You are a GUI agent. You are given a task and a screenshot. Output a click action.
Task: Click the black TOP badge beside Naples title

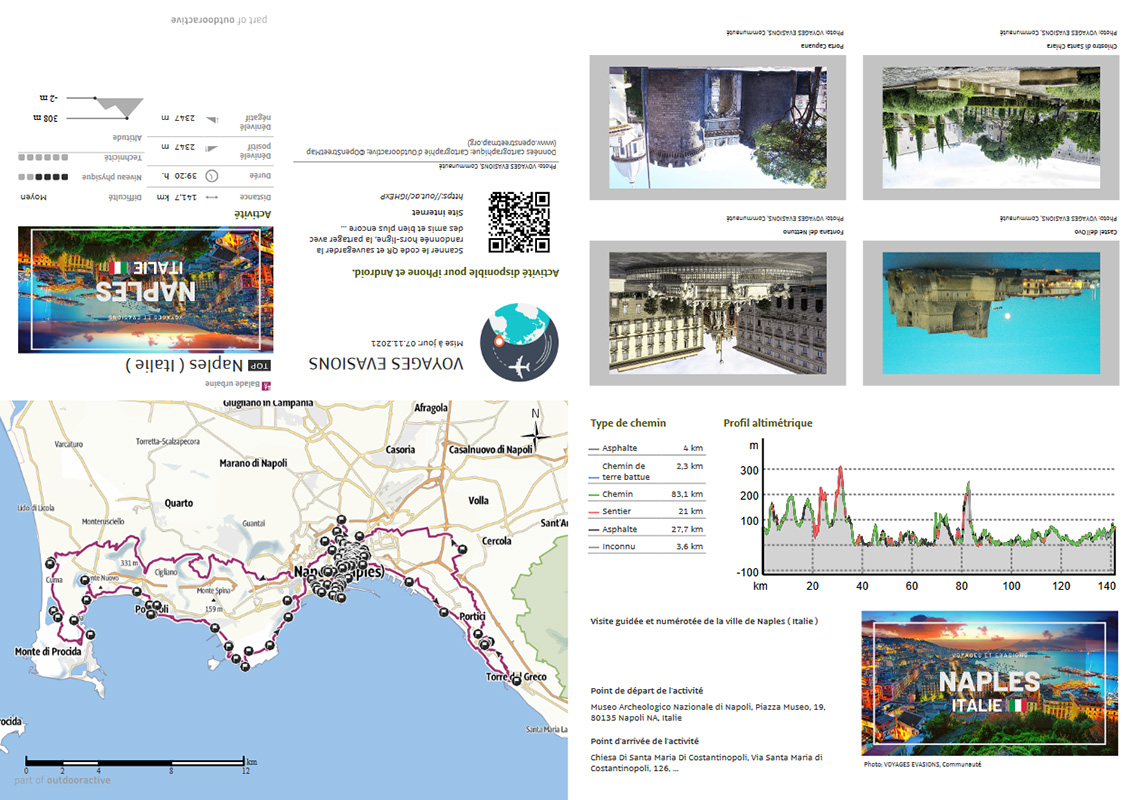click(x=259, y=366)
